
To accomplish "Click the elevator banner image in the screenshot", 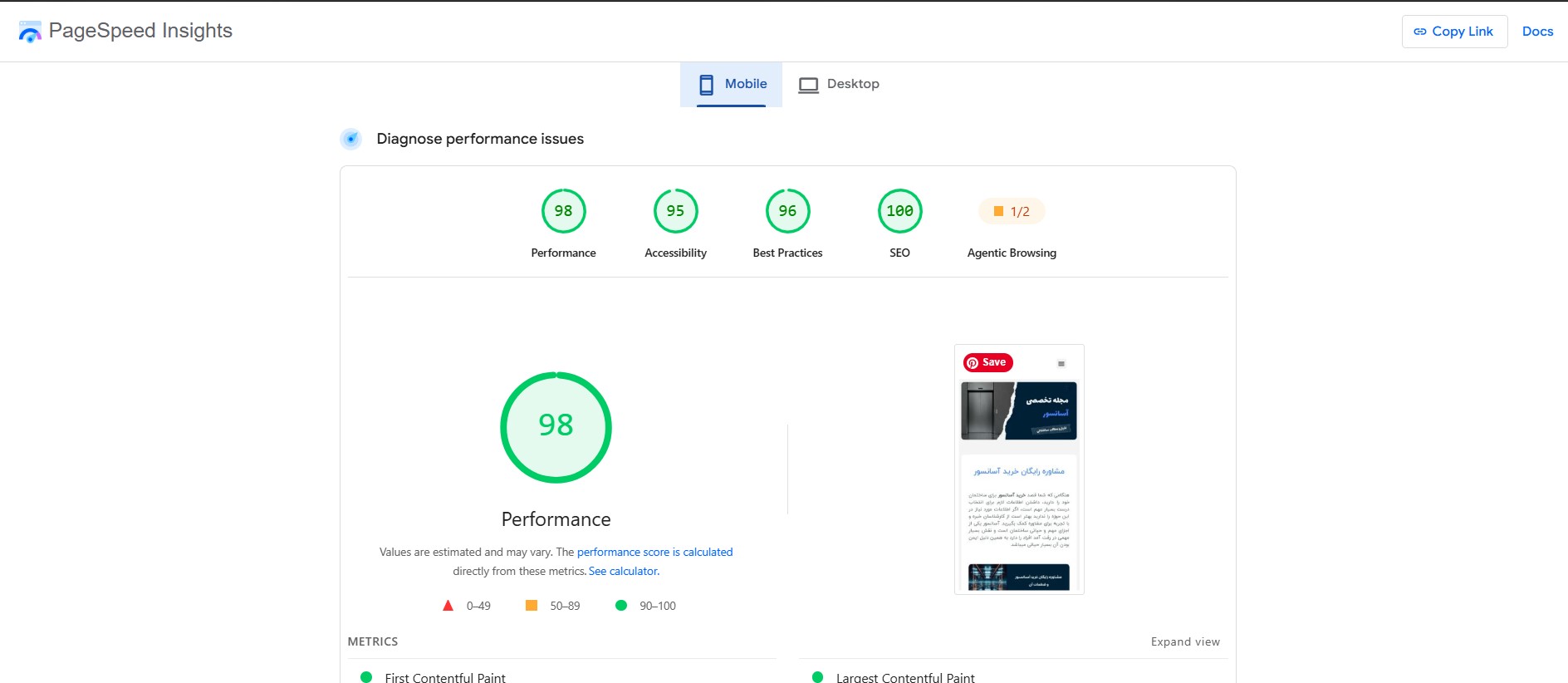I will [1019, 410].
